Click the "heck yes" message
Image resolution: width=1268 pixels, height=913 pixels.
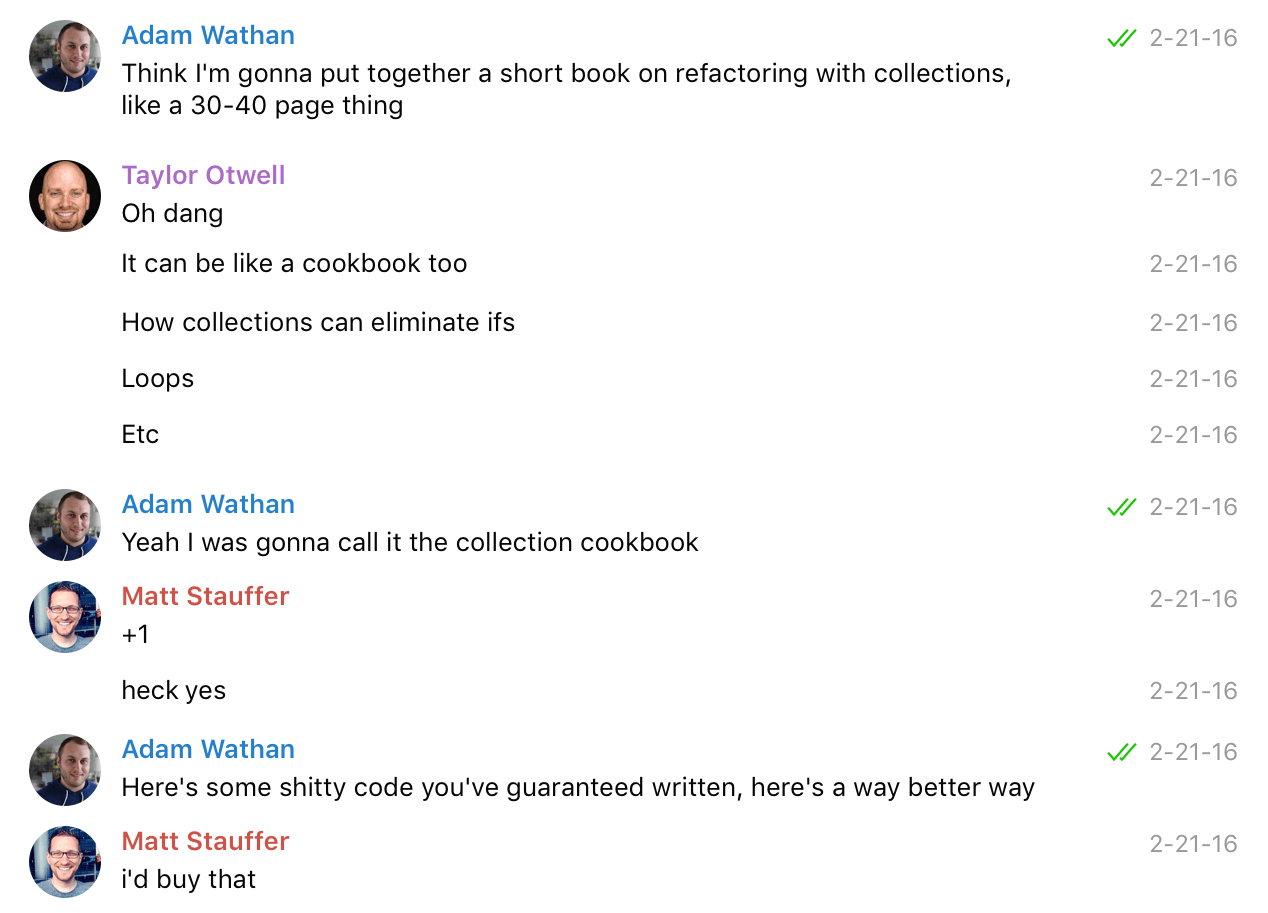pyautogui.click(x=174, y=691)
